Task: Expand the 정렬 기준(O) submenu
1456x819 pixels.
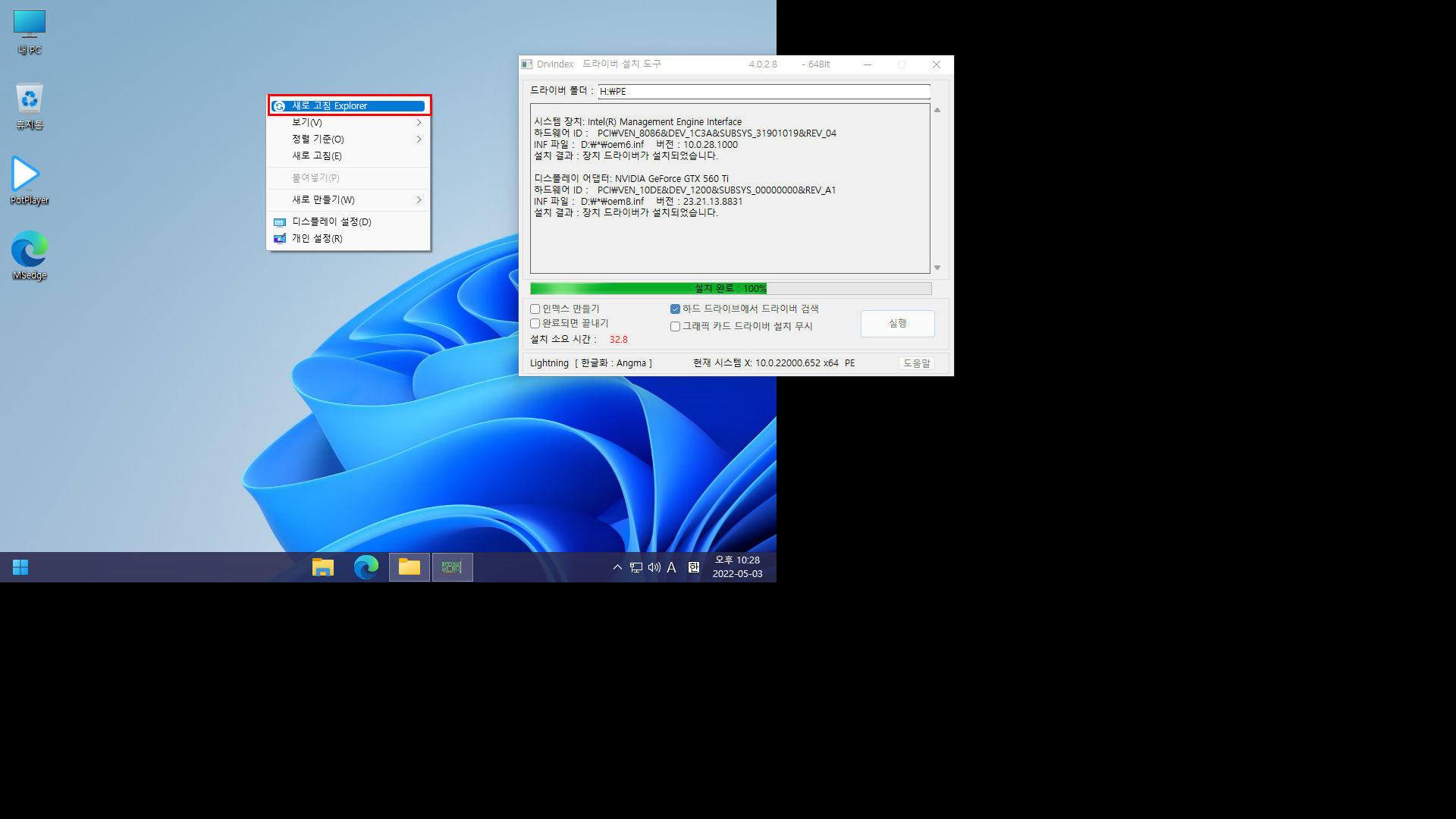Action: point(349,140)
